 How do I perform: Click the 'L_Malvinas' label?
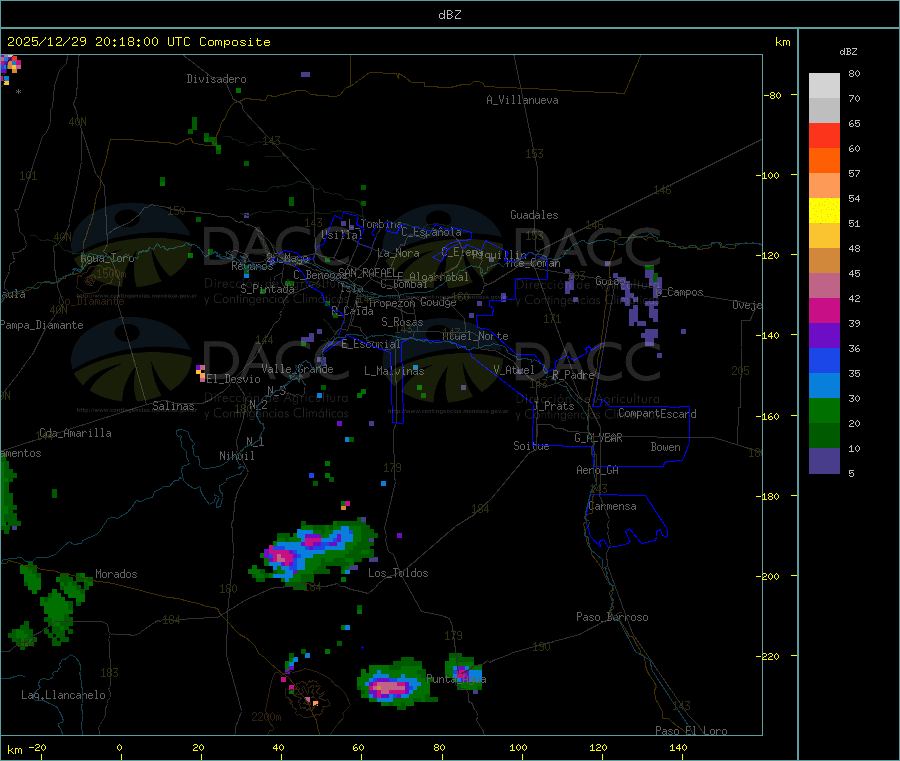[x=394, y=371]
